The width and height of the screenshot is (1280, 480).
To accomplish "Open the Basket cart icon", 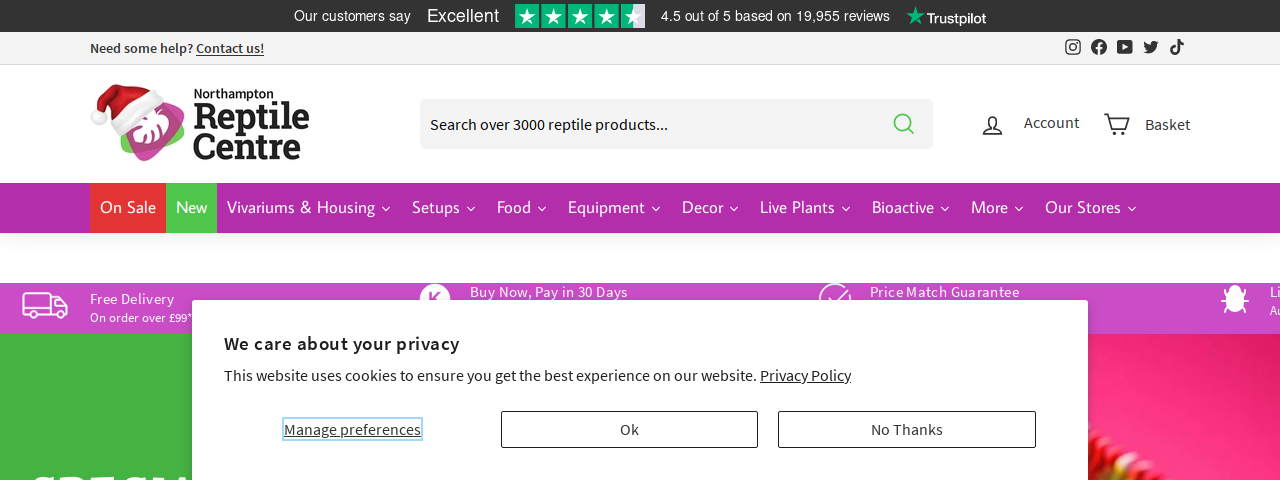I will (1117, 124).
